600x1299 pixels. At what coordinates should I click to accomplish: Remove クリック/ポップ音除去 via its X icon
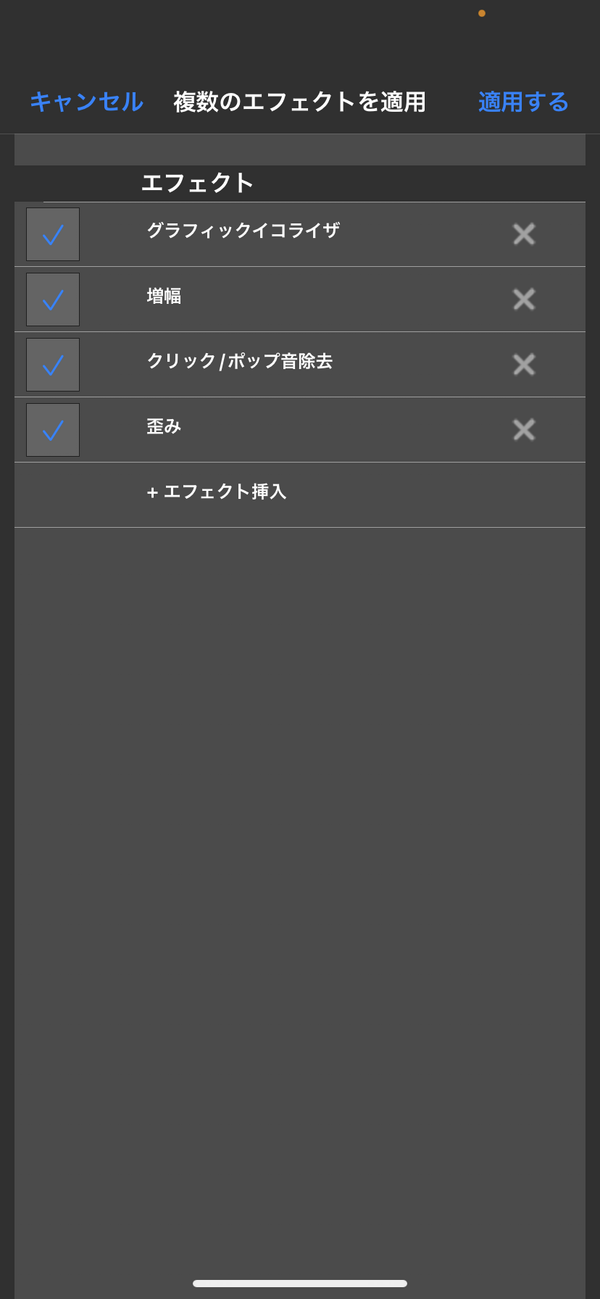tap(524, 364)
